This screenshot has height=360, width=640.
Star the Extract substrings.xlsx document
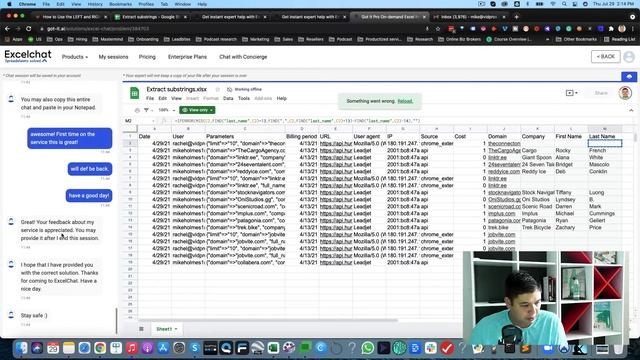tap(218, 89)
